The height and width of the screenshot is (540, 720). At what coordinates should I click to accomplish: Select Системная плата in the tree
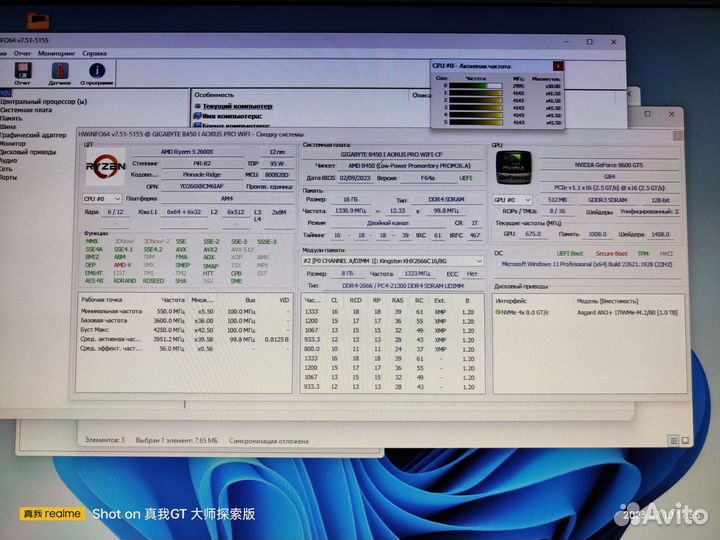tap(26, 110)
